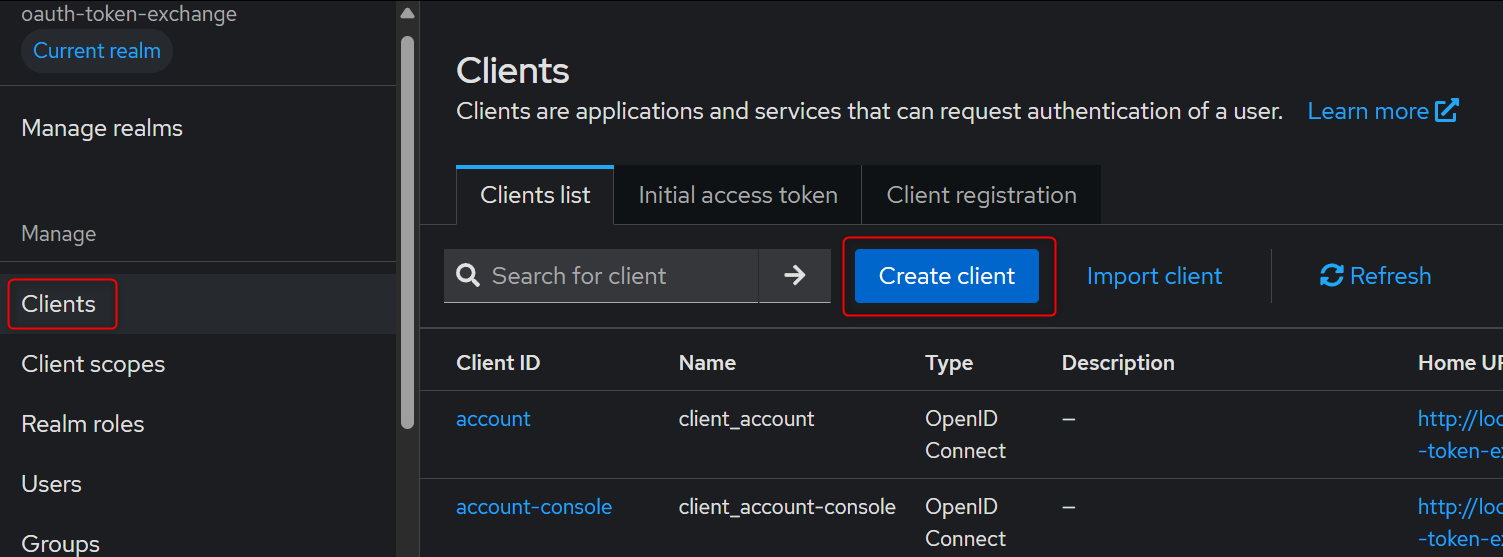1503x557 pixels.
Task: Open the account client link
Action: tap(493, 419)
